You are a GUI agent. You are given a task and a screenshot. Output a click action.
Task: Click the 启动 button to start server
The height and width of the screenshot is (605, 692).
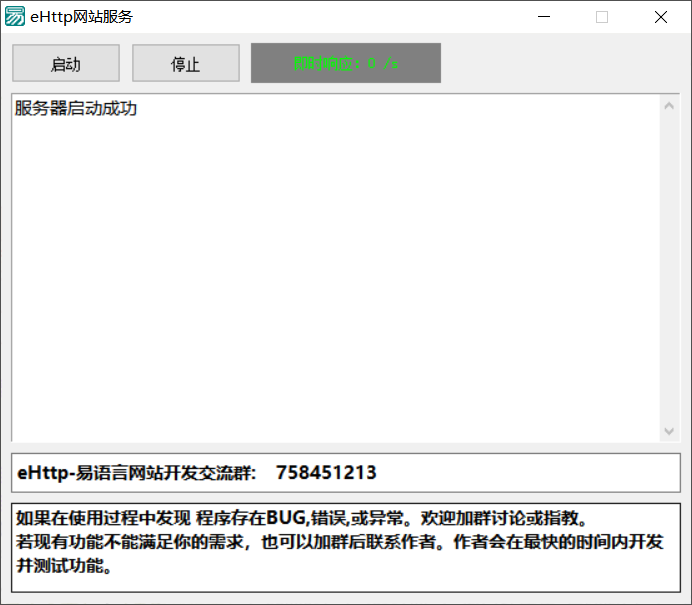coord(66,63)
